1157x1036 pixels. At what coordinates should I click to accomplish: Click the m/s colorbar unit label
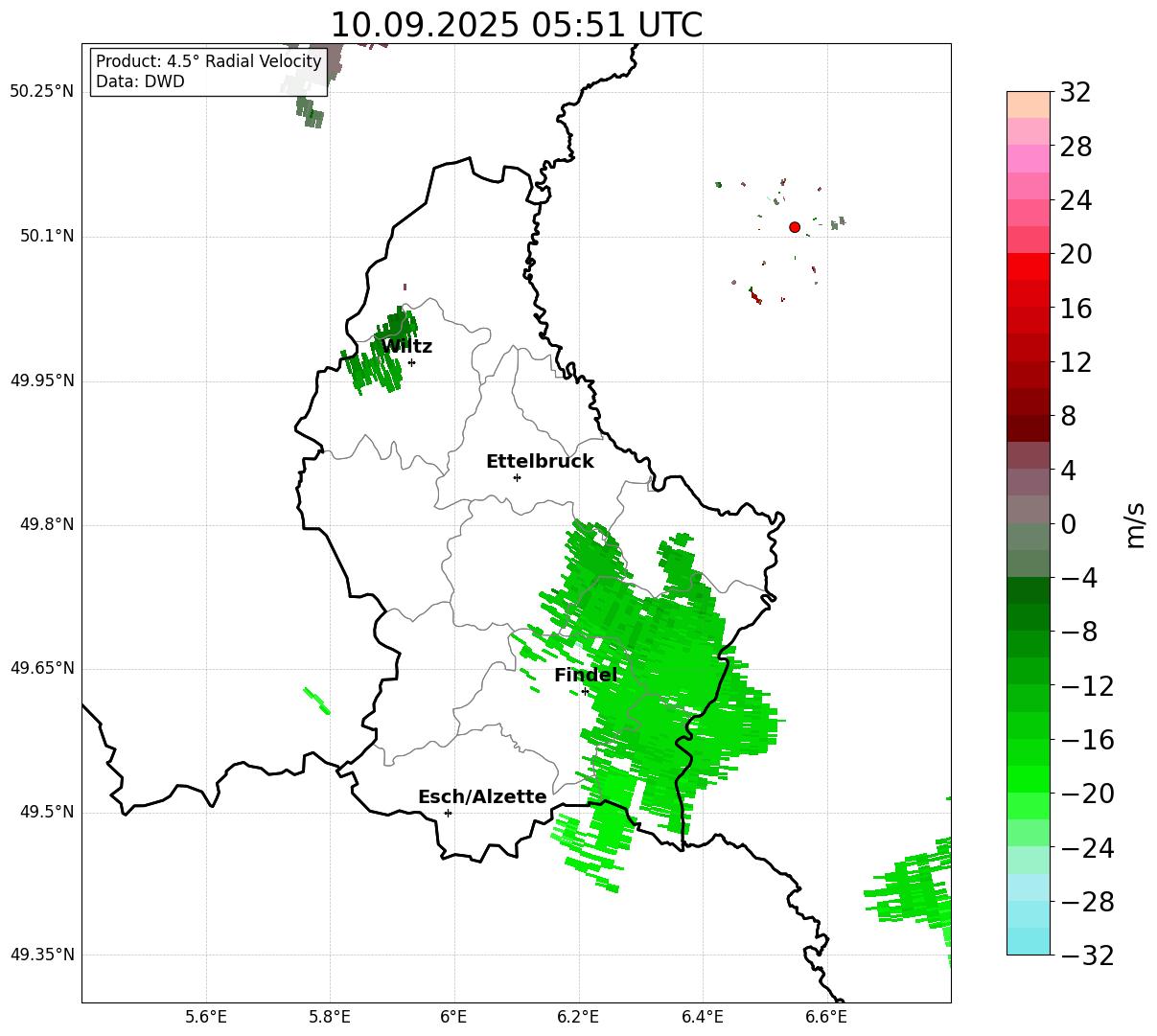(x=1135, y=524)
